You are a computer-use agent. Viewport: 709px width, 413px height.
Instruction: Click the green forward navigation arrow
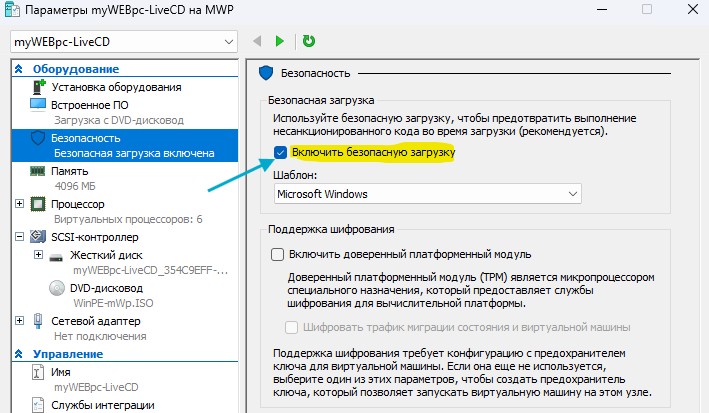280,41
